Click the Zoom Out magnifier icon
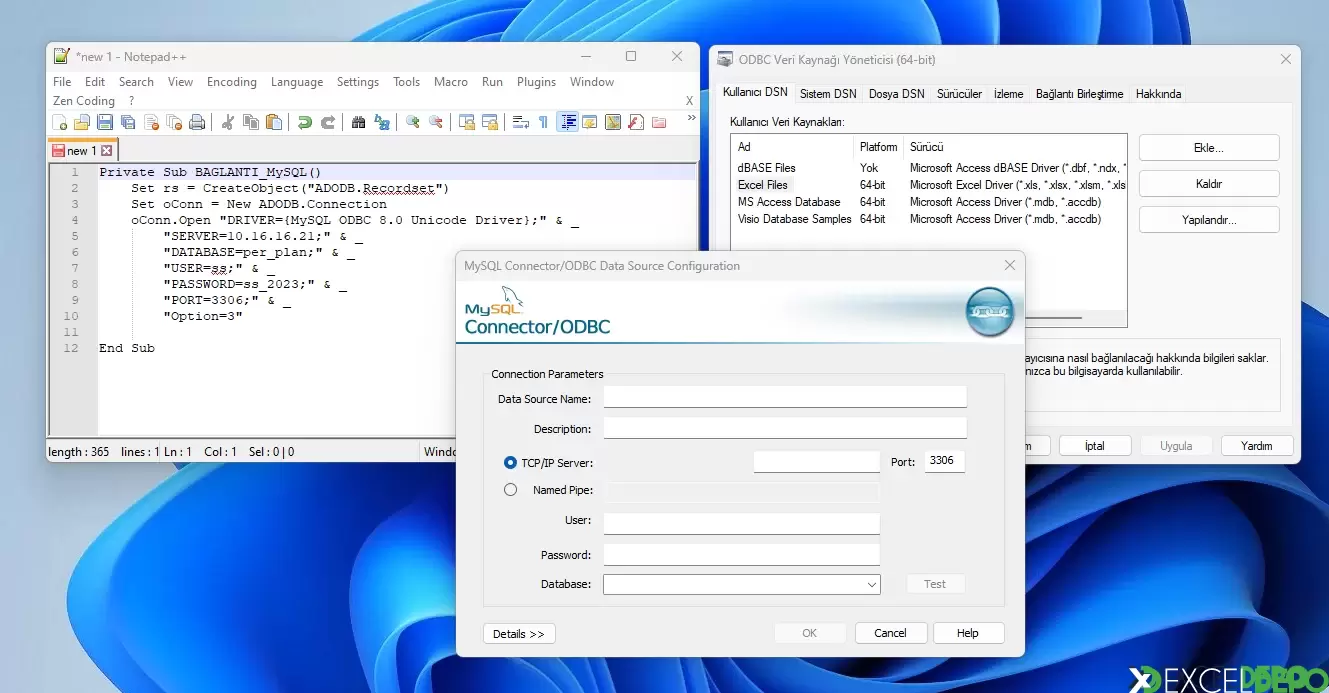This screenshot has width=1329, height=693. coord(436,123)
